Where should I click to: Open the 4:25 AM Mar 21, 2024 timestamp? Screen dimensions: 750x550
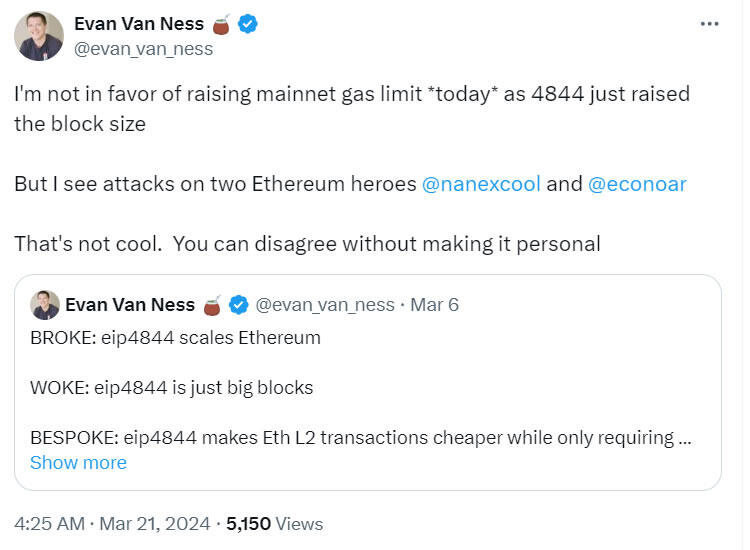pyautogui.click(x=112, y=523)
